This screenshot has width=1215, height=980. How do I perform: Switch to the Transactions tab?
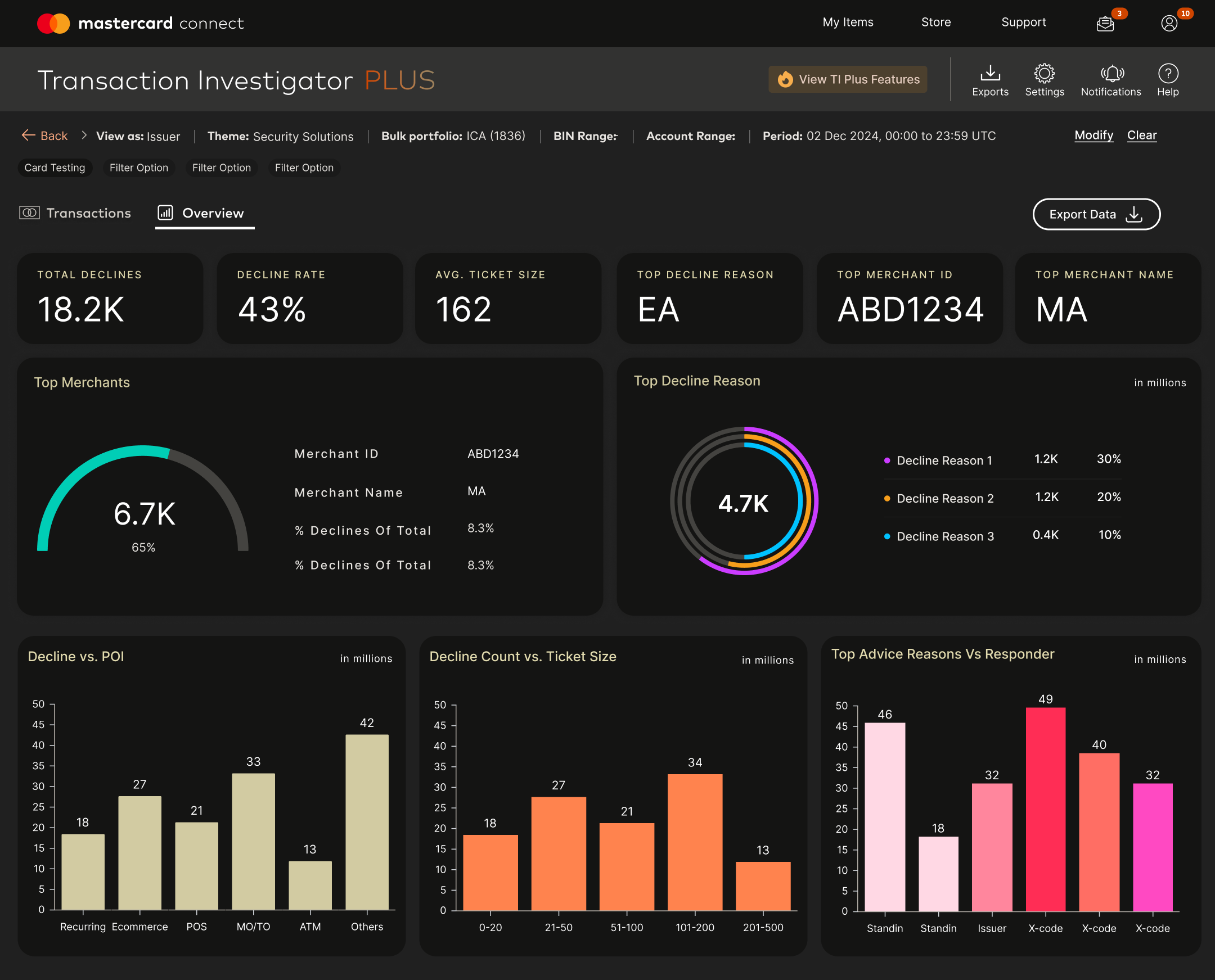[x=76, y=214]
